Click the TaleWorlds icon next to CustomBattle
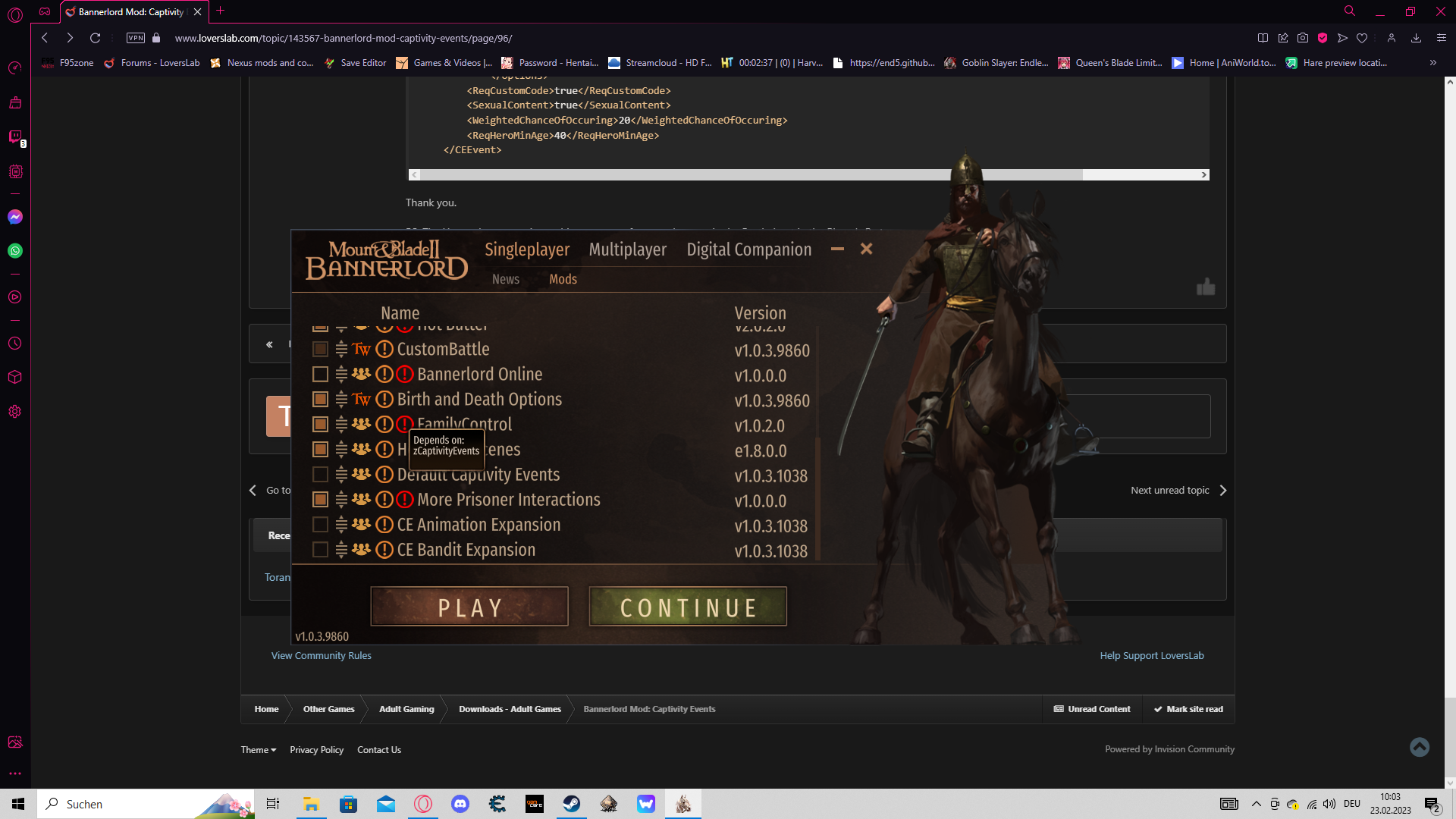This screenshot has width=1456, height=819. click(362, 350)
